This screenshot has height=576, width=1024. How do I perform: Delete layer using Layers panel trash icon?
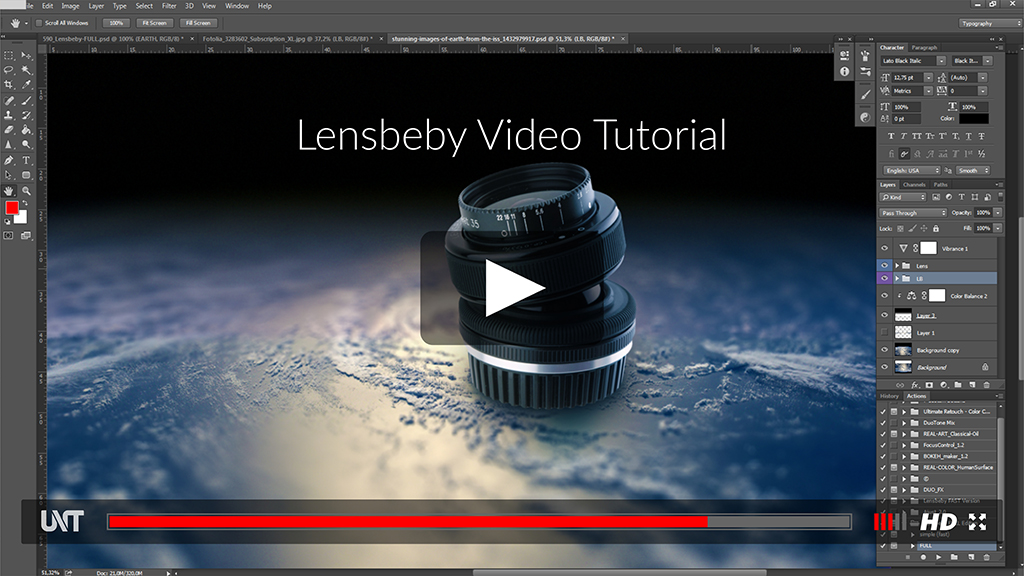point(987,385)
